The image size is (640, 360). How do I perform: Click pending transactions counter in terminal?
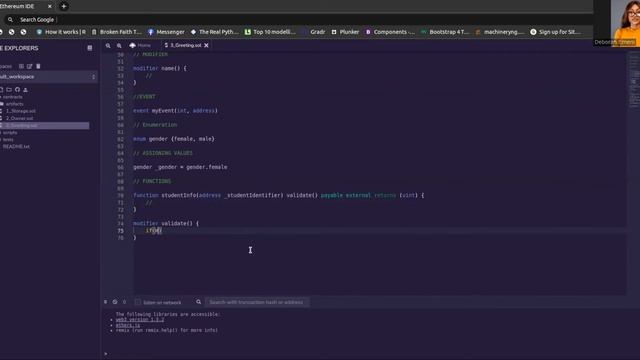pyautogui.click(x=124, y=302)
